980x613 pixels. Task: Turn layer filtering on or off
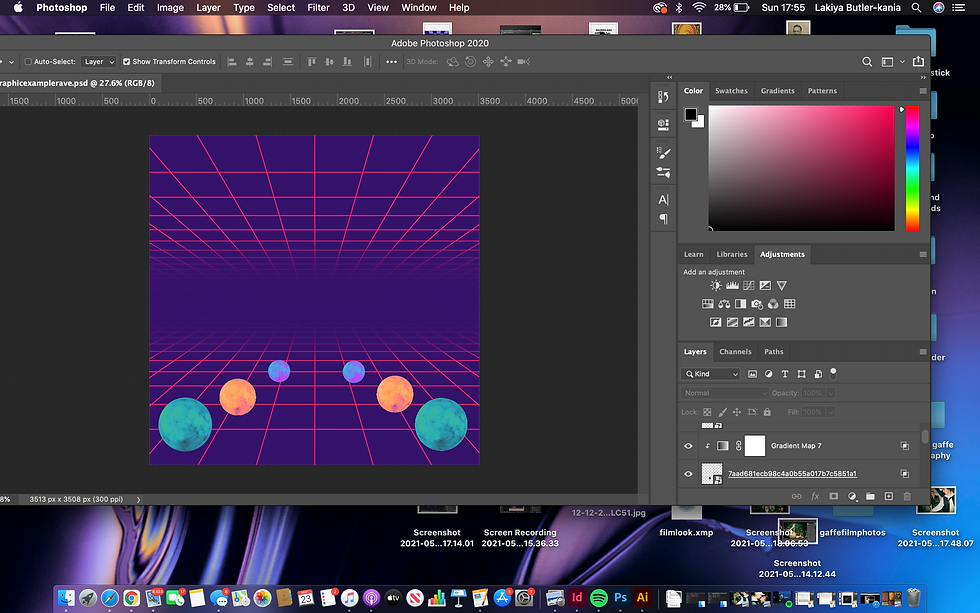pyautogui.click(x=833, y=373)
